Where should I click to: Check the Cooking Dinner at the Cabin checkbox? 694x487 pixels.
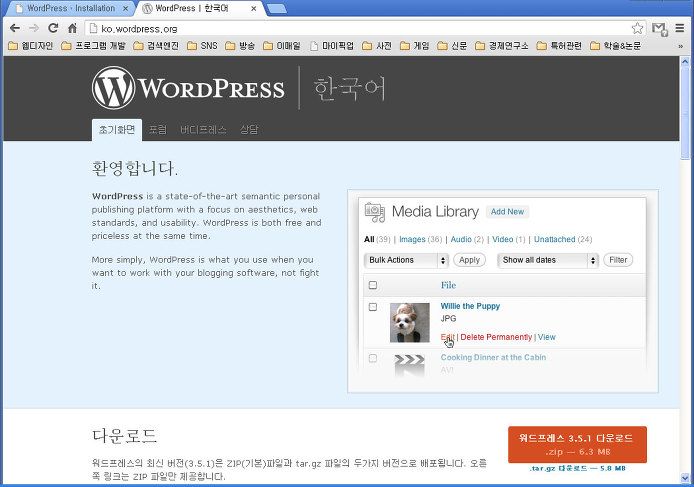373,358
